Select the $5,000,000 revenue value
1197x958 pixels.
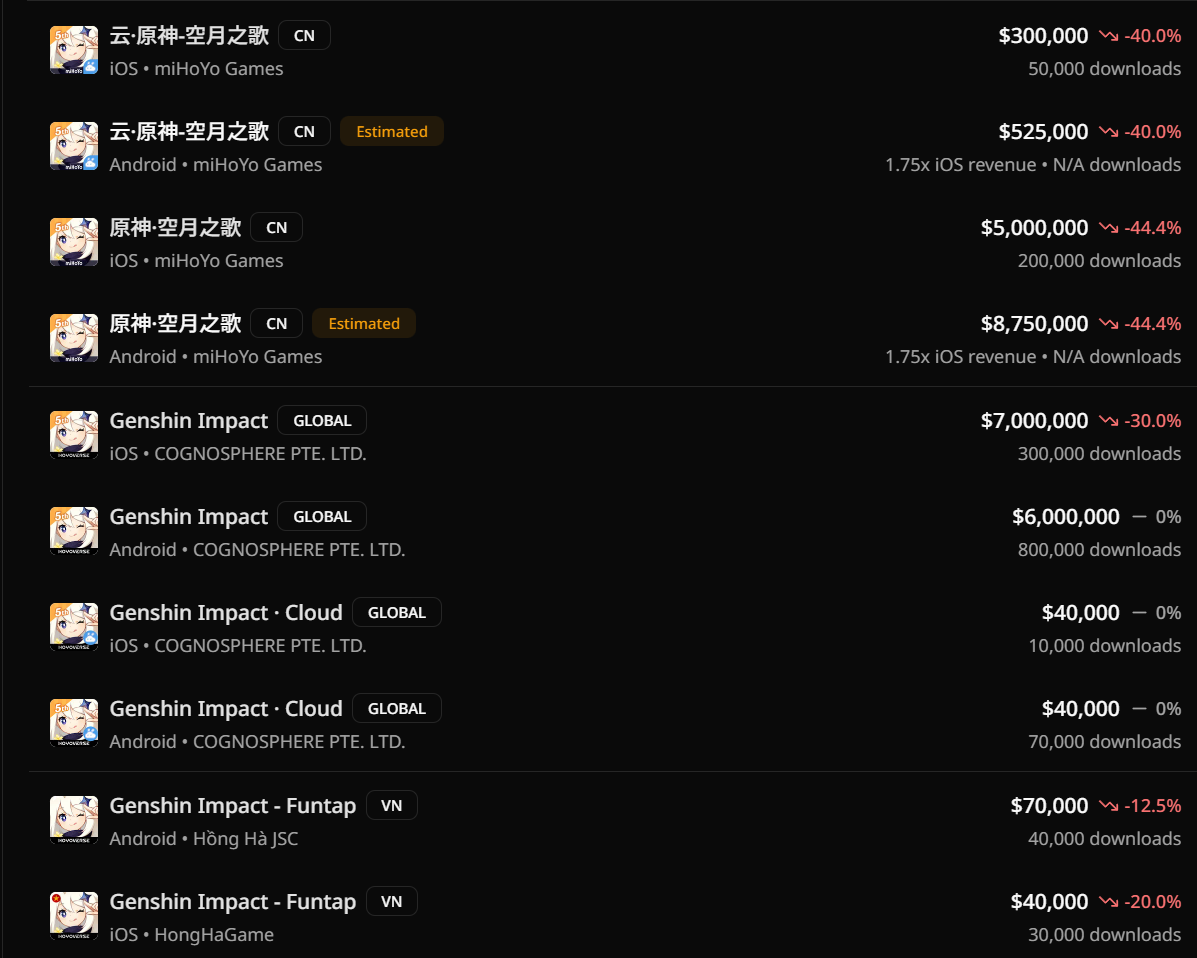point(1034,228)
